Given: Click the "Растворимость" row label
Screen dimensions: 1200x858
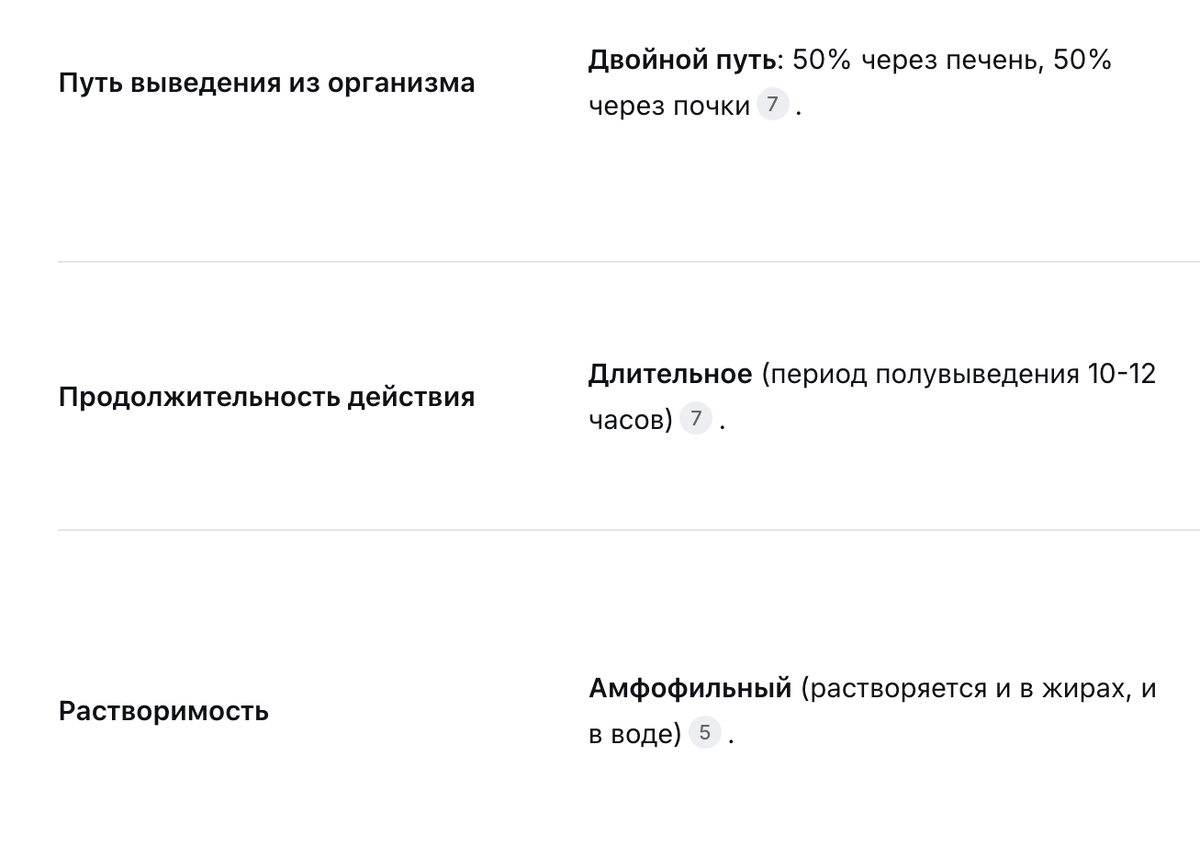Looking at the screenshot, I should click(x=164, y=712).
